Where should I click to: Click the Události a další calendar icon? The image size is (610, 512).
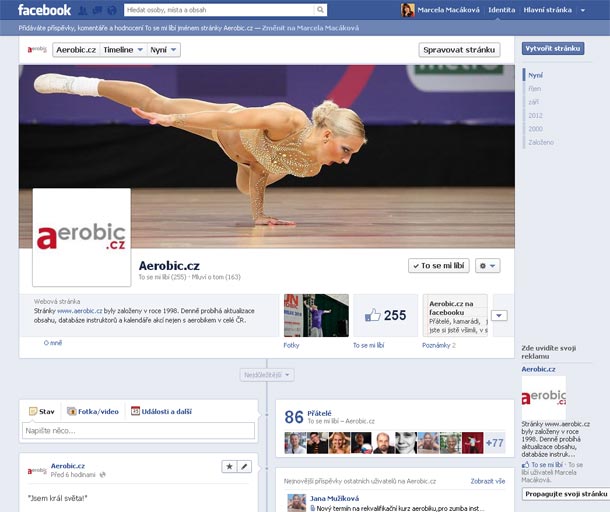click(x=135, y=411)
